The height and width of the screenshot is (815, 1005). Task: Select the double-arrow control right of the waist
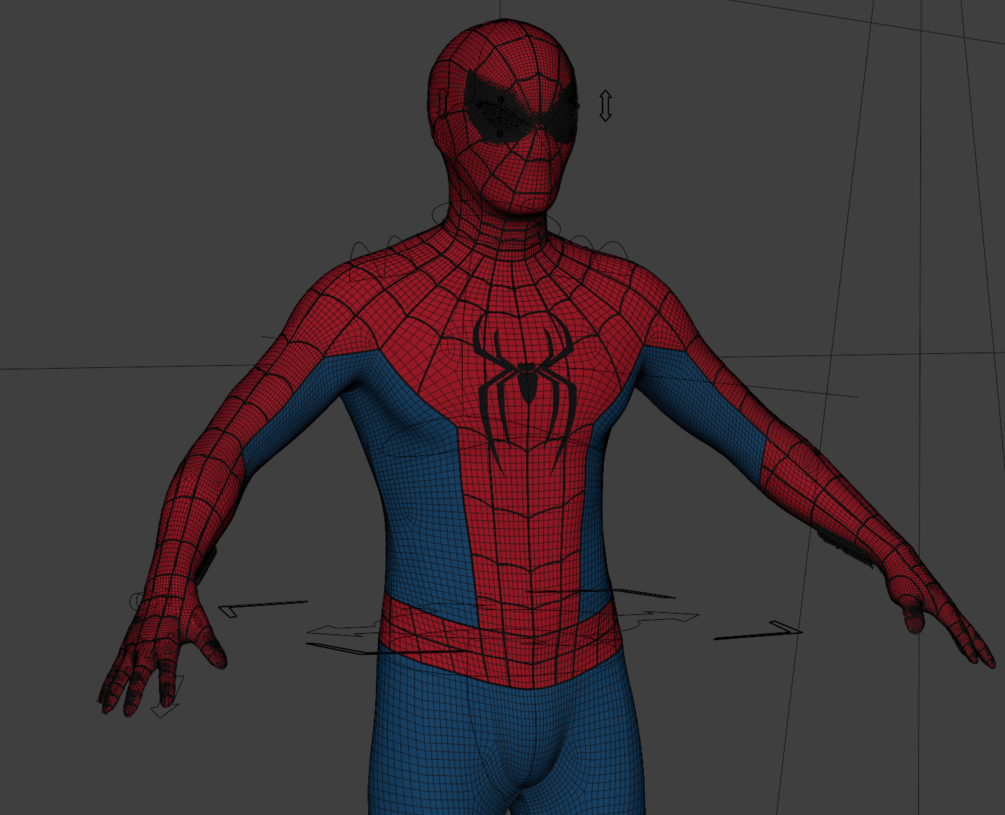pos(658,618)
